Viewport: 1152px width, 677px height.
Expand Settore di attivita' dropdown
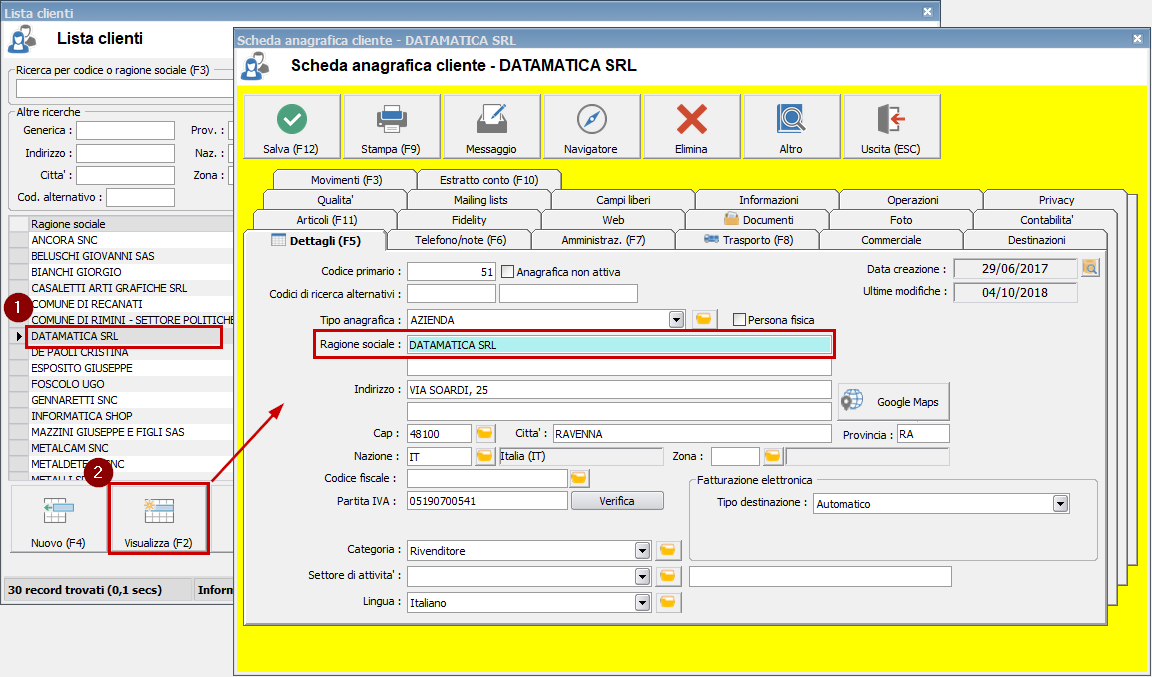643,576
